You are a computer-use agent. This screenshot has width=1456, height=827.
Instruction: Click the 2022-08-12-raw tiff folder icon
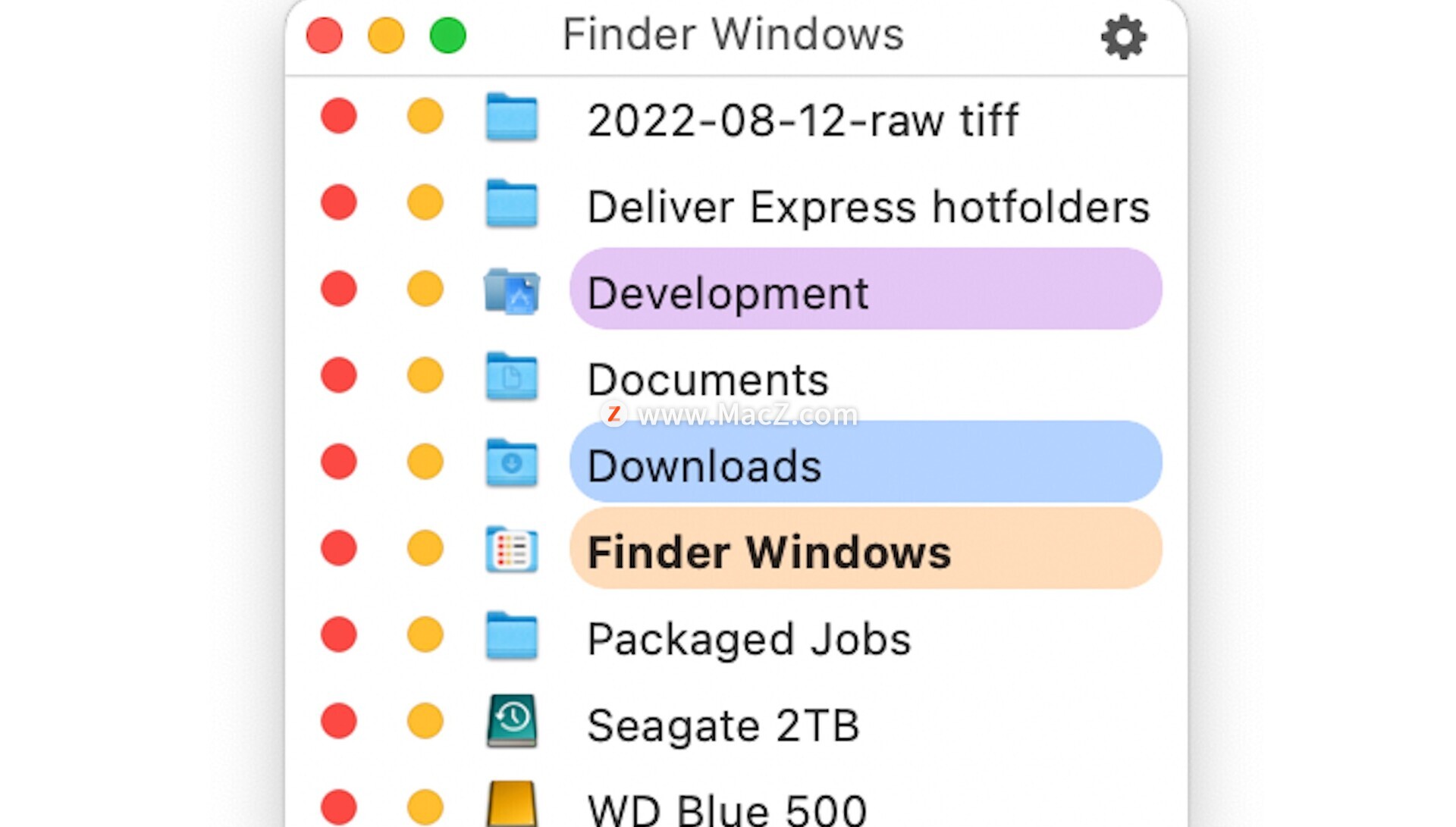click(x=512, y=117)
